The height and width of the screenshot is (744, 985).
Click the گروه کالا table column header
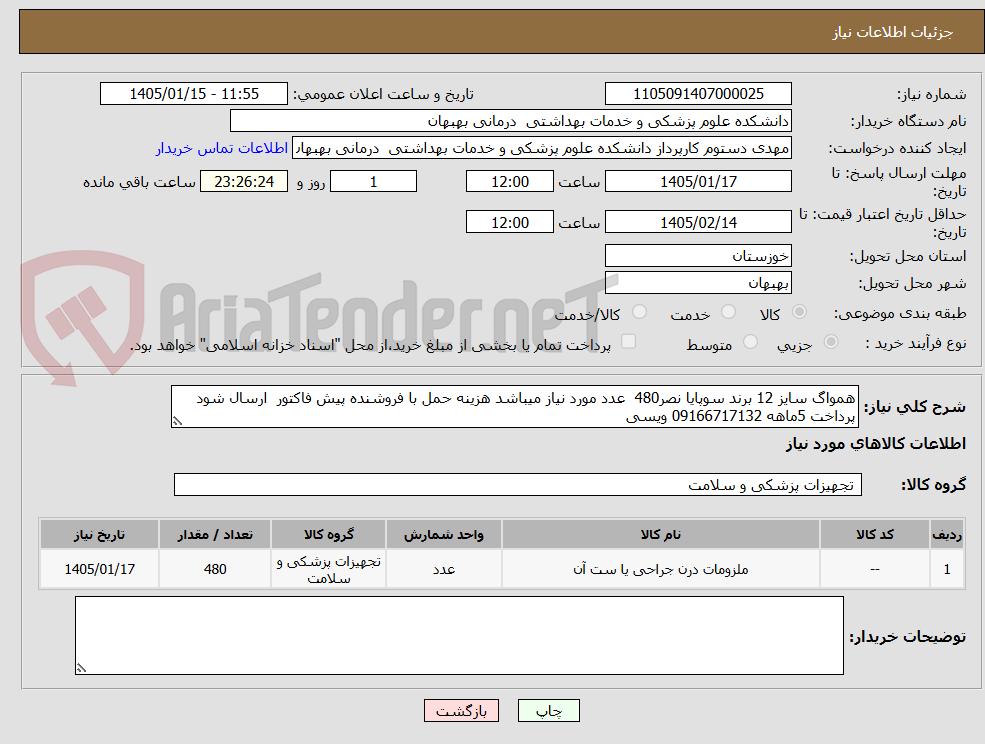point(329,534)
